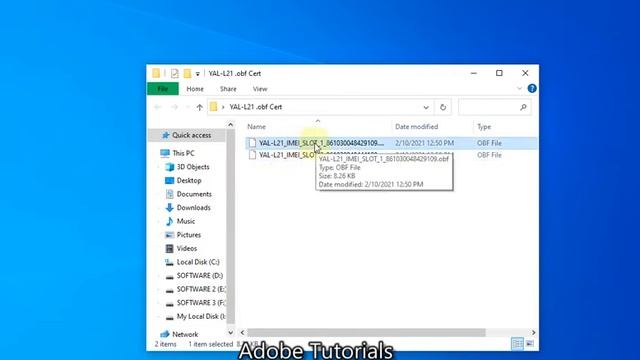Close the File Explorer window
The image size is (640, 360).
click(x=525, y=73)
